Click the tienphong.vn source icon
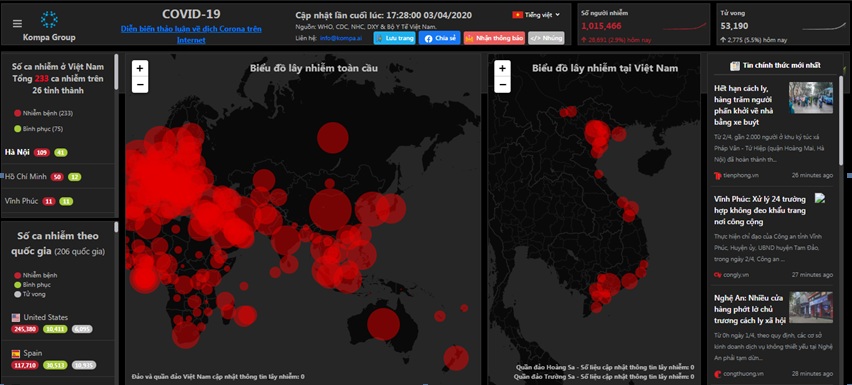The height and width of the screenshot is (385, 852). point(718,175)
